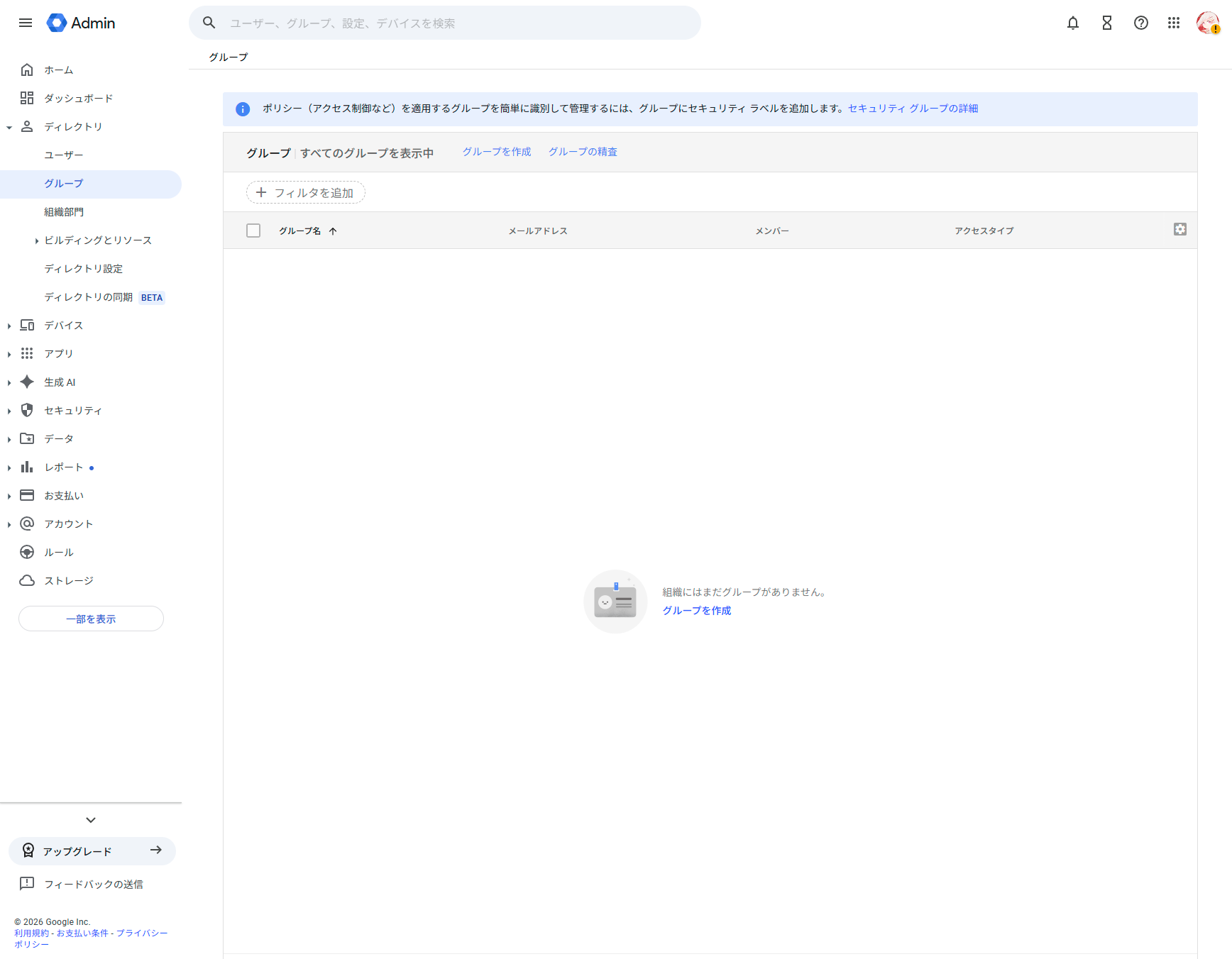Image resolution: width=1232 pixels, height=959 pixels.
Task: Focus the top search input field
Action: [x=454, y=23]
